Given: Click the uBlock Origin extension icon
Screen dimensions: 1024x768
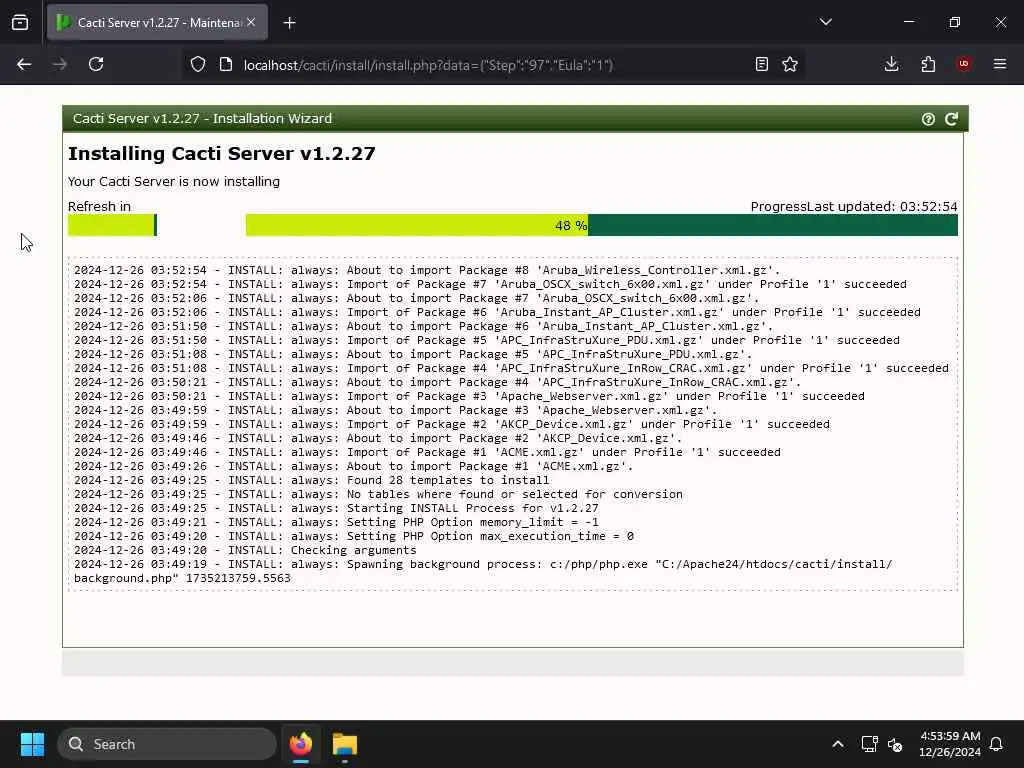Looking at the screenshot, I should coord(964,64).
